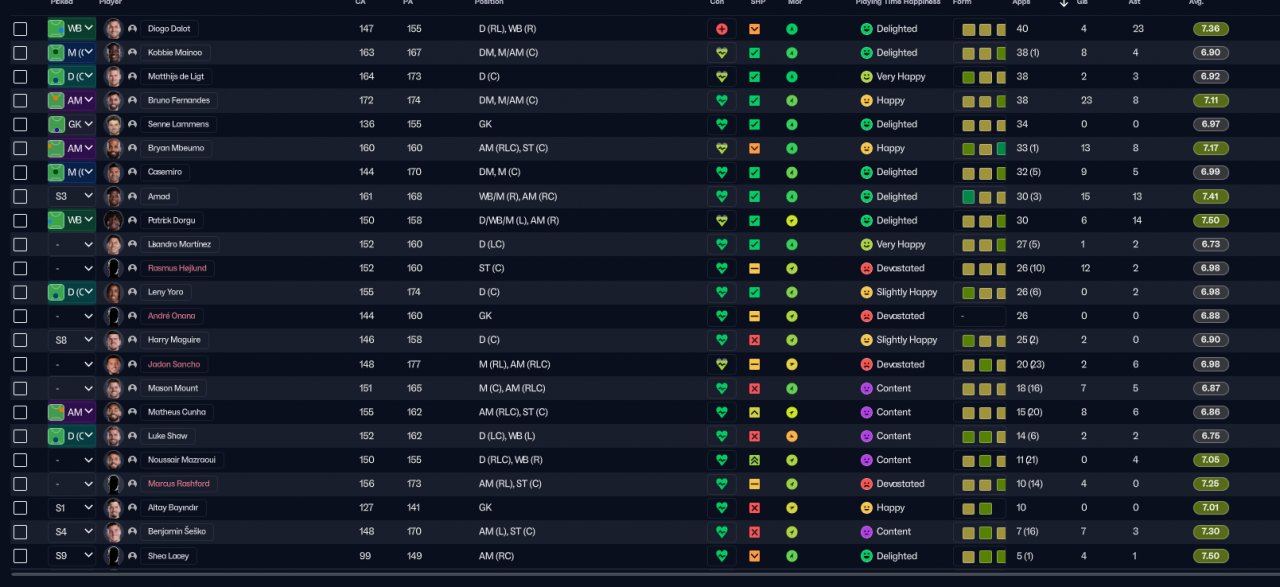Image resolution: width=1280 pixels, height=587 pixels.
Task: Click Patrick Dorgu's yellow morale icon
Action: click(792, 221)
